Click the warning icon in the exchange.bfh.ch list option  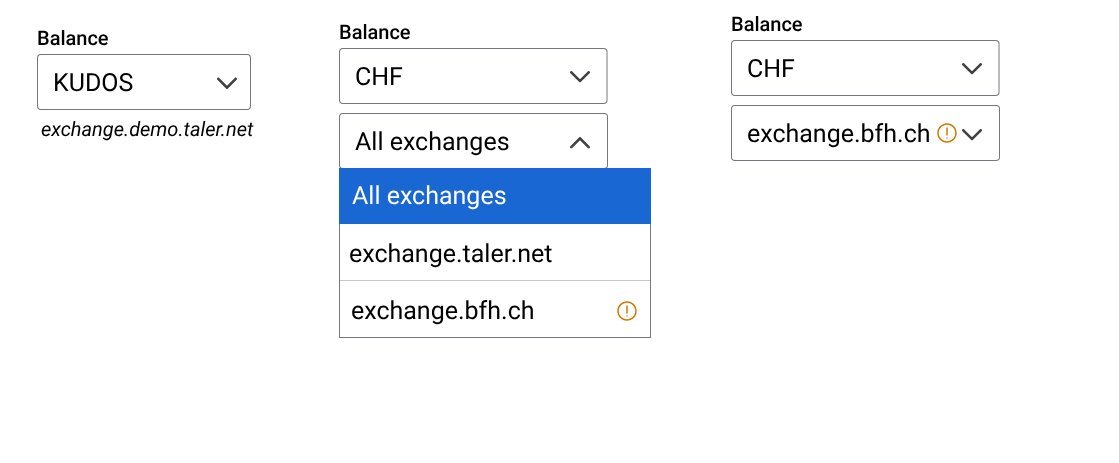(x=627, y=311)
